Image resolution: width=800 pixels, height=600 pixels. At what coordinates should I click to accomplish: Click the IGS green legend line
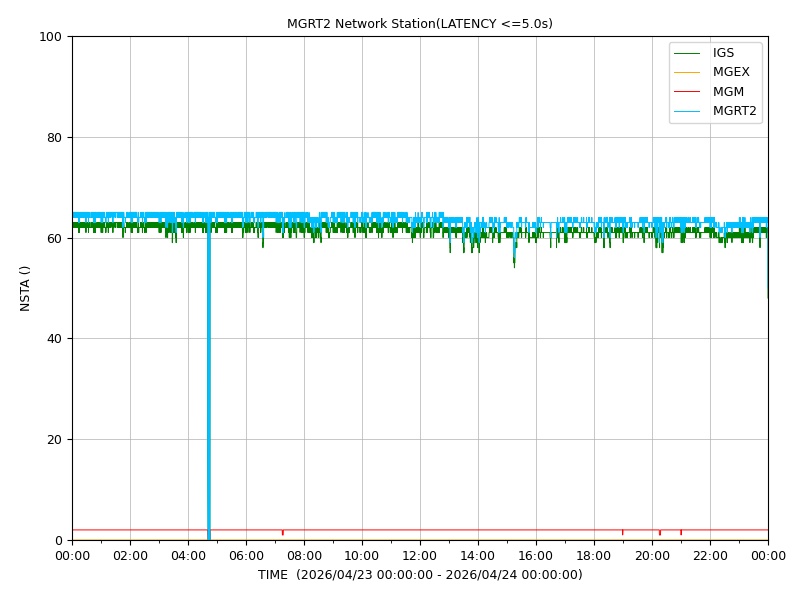(x=687, y=53)
